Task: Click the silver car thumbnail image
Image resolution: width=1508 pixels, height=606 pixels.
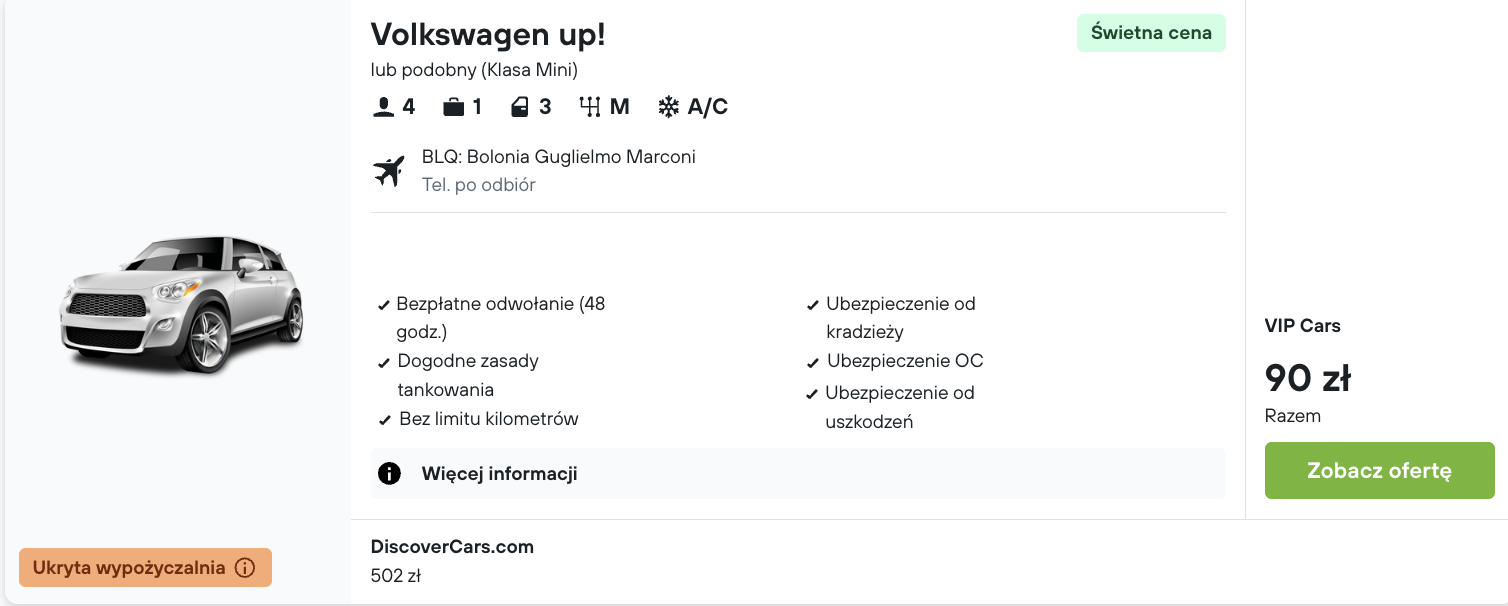Action: point(180,302)
